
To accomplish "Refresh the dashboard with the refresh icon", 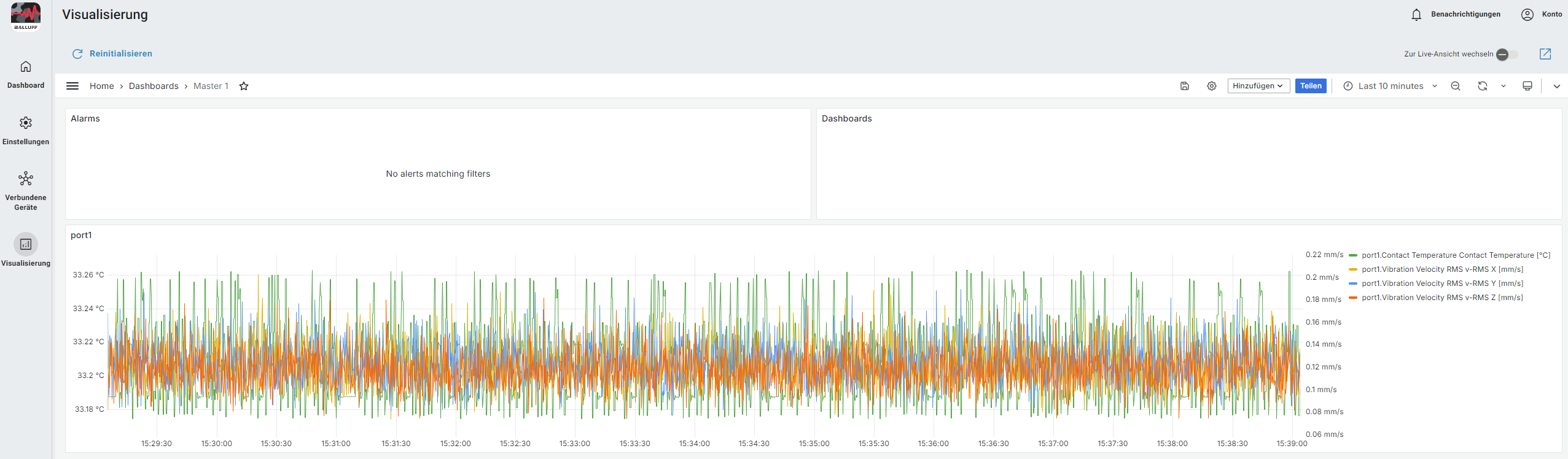I will [1482, 86].
